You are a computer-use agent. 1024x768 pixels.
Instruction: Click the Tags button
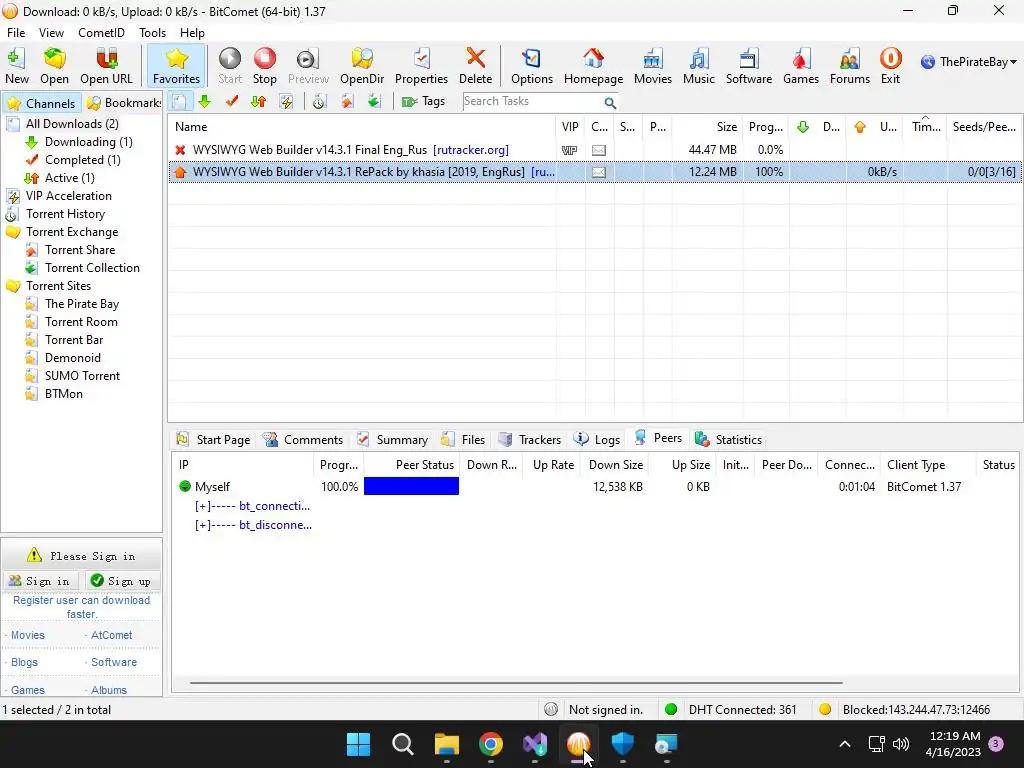423,101
